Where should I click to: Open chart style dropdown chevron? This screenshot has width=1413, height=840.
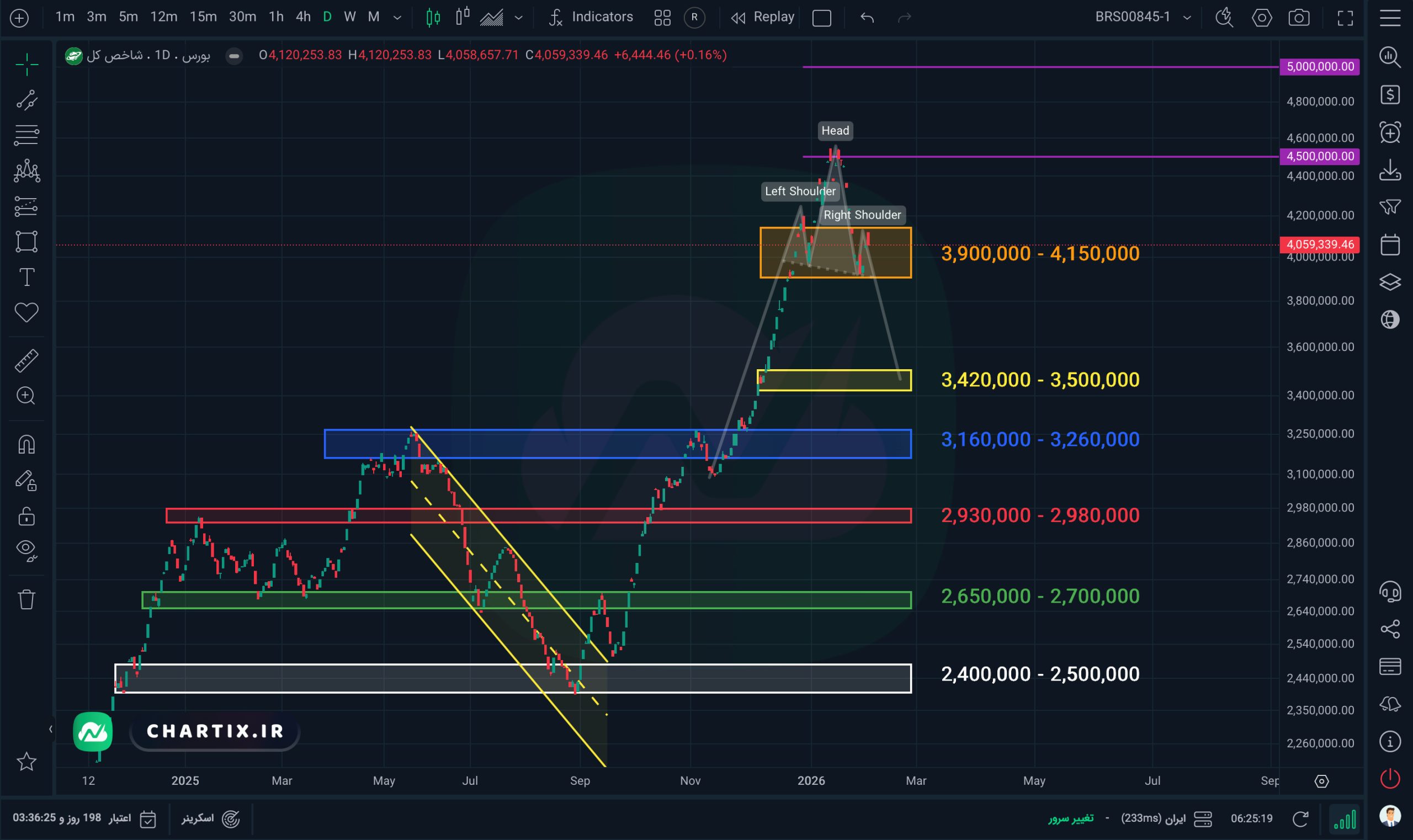pyautogui.click(x=518, y=18)
